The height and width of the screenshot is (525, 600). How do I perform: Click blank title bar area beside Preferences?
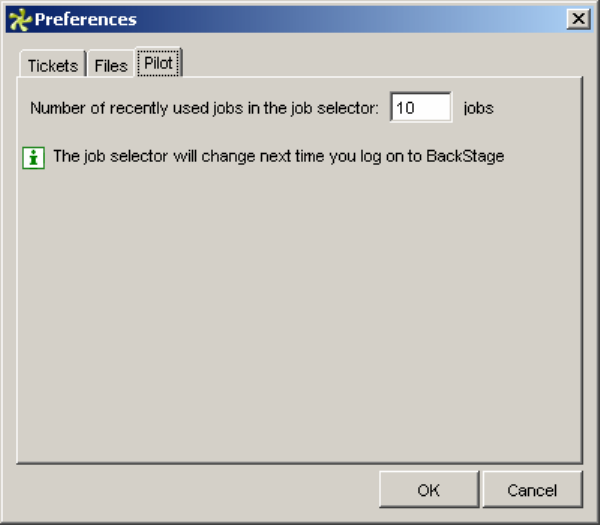[350, 19]
